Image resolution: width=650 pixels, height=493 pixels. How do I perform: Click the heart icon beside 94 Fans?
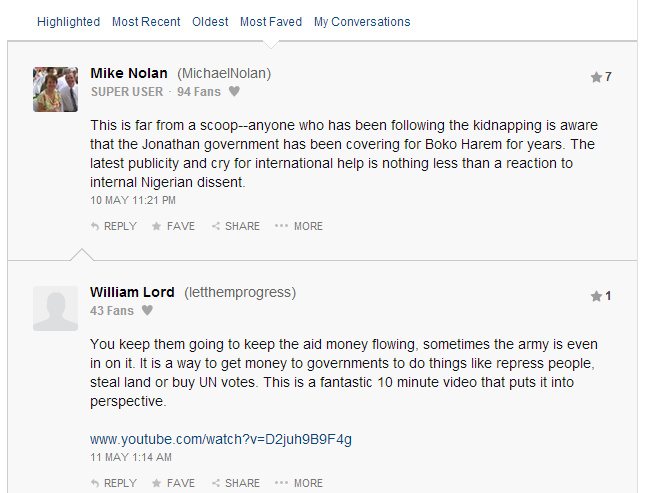tap(234, 91)
